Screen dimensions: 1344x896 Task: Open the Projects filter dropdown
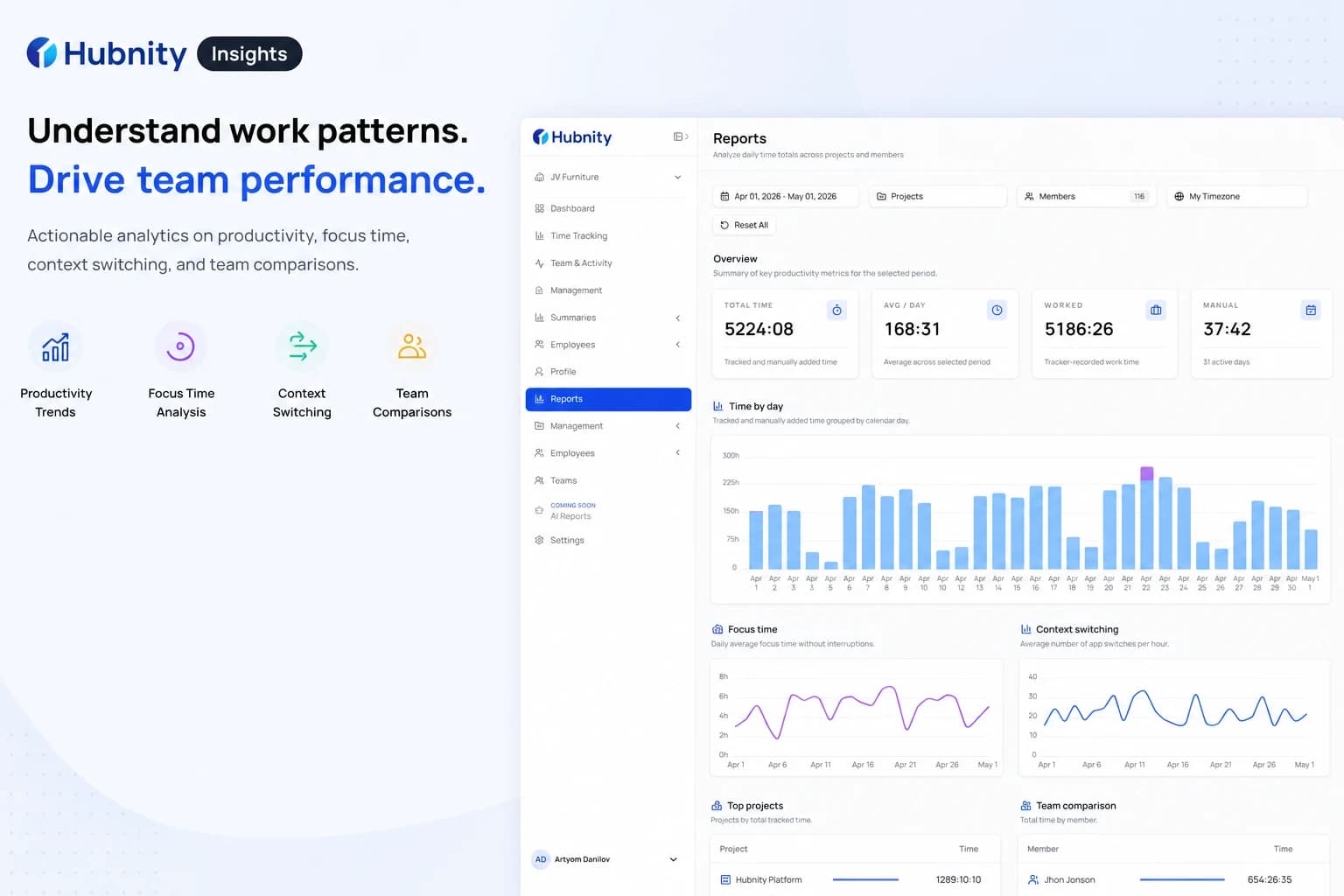(x=938, y=196)
